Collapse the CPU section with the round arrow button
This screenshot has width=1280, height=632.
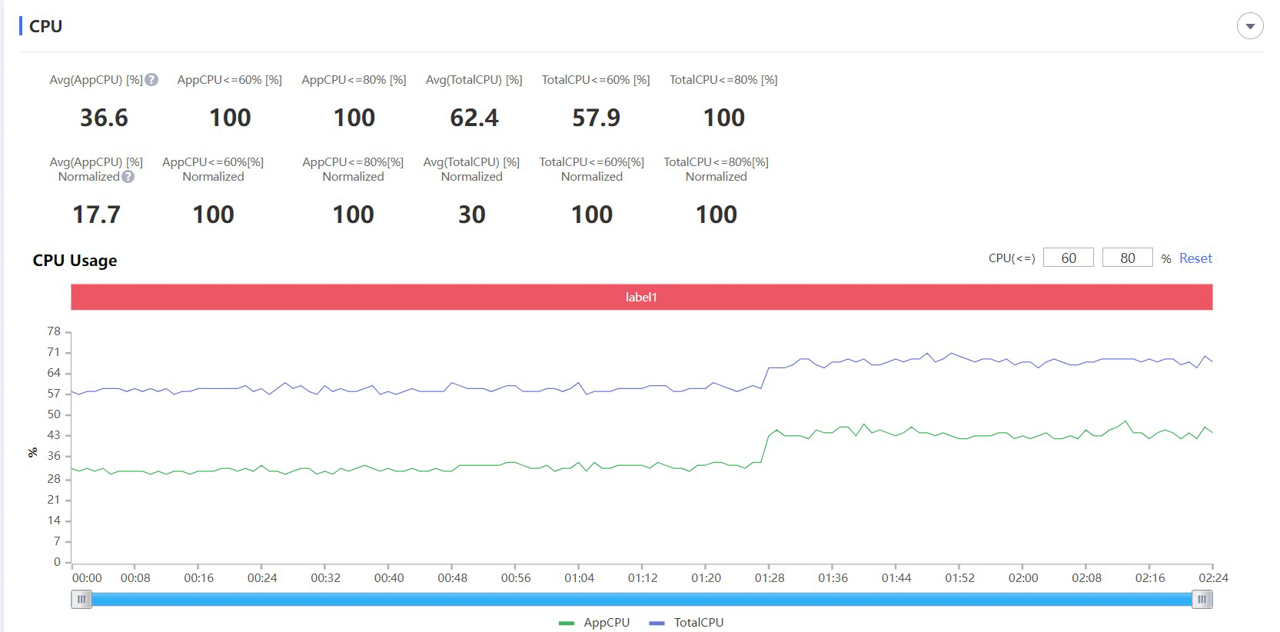pyautogui.click(x=1250, y=26)
